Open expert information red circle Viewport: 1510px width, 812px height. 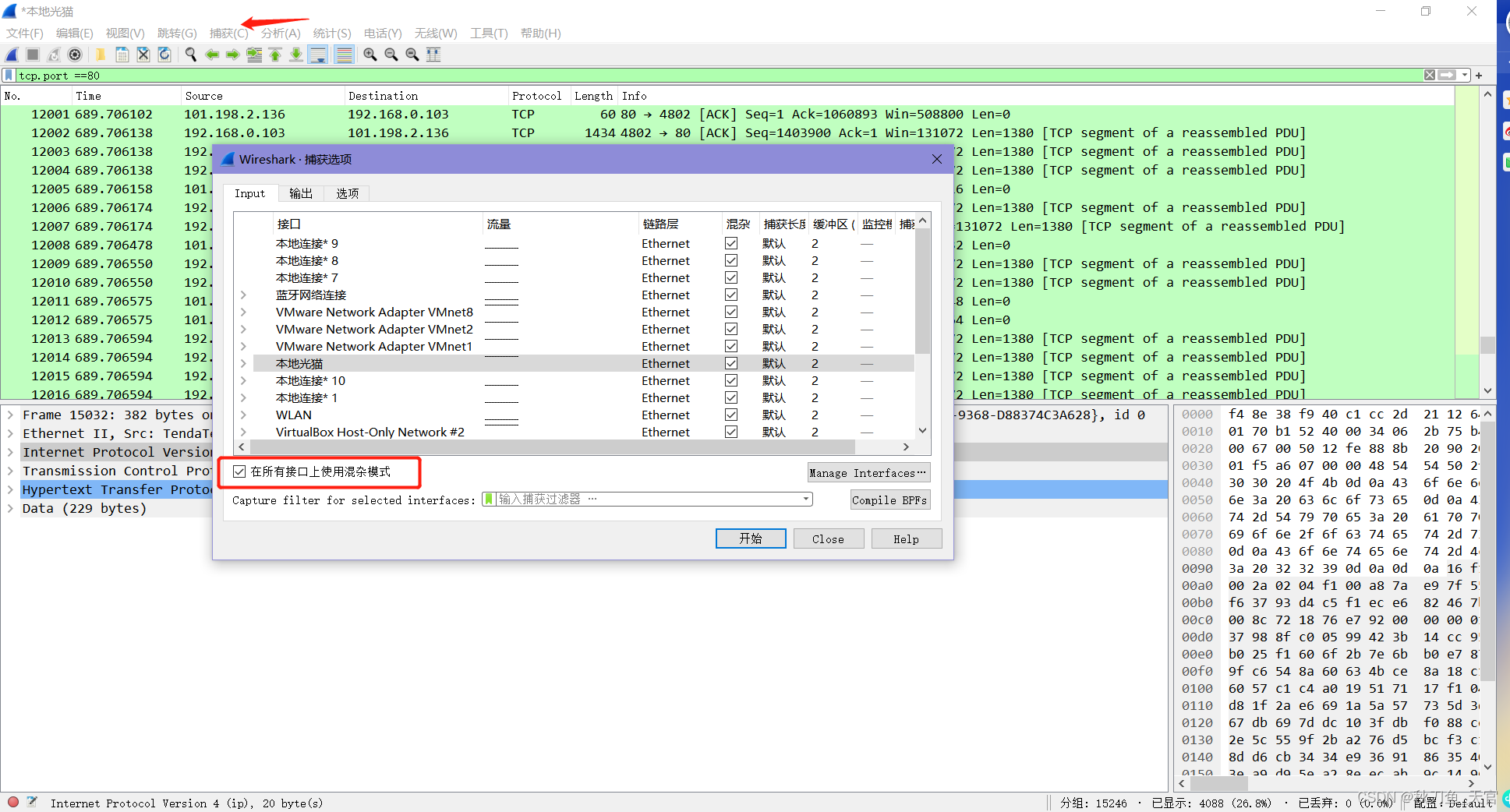13,802
